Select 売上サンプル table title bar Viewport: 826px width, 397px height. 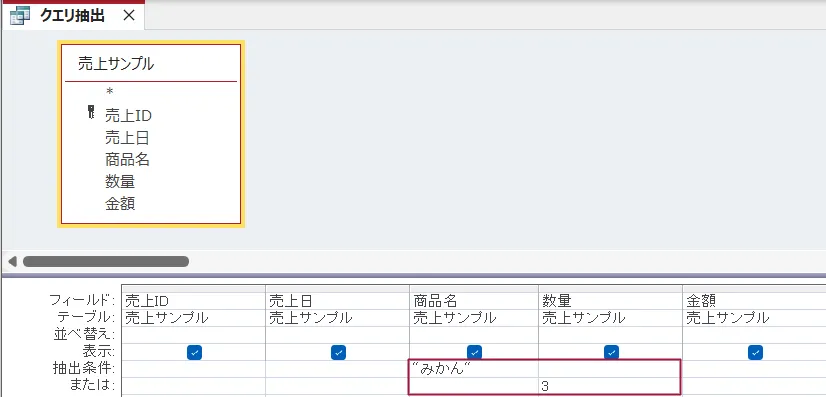pos(151,64)
